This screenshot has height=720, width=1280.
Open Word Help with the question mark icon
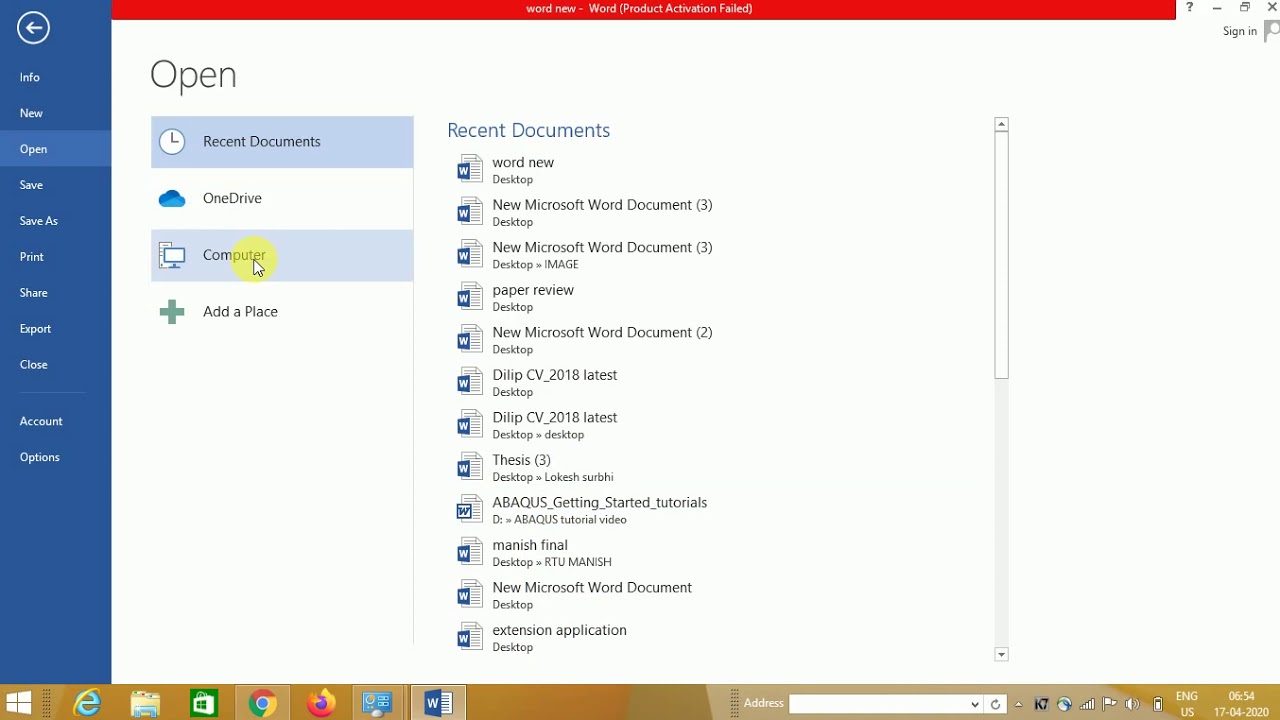1189,8
